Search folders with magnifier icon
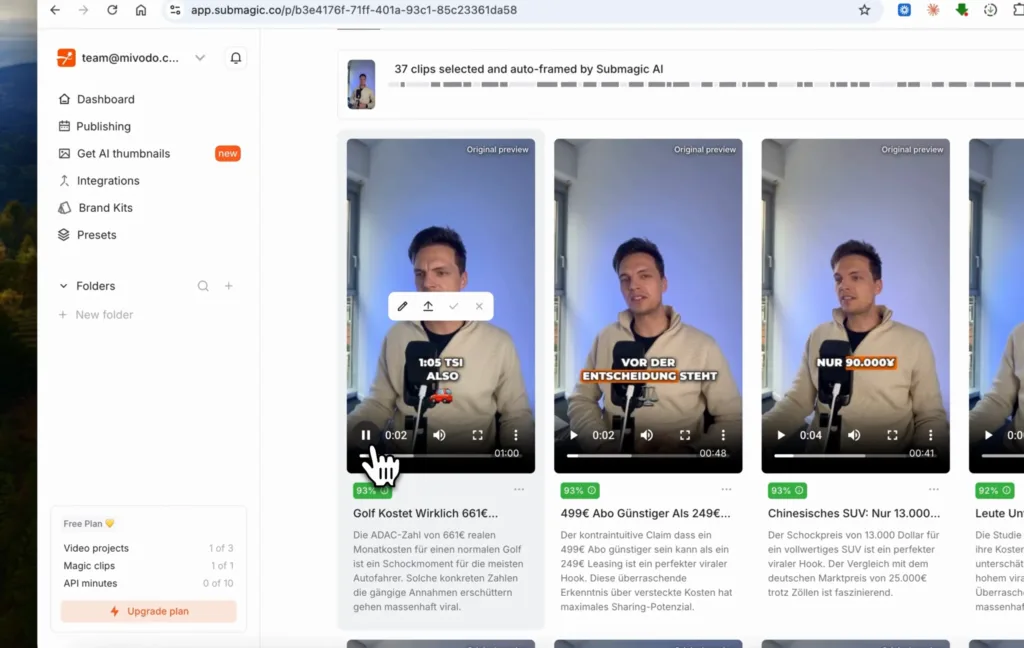 point(203,286)
